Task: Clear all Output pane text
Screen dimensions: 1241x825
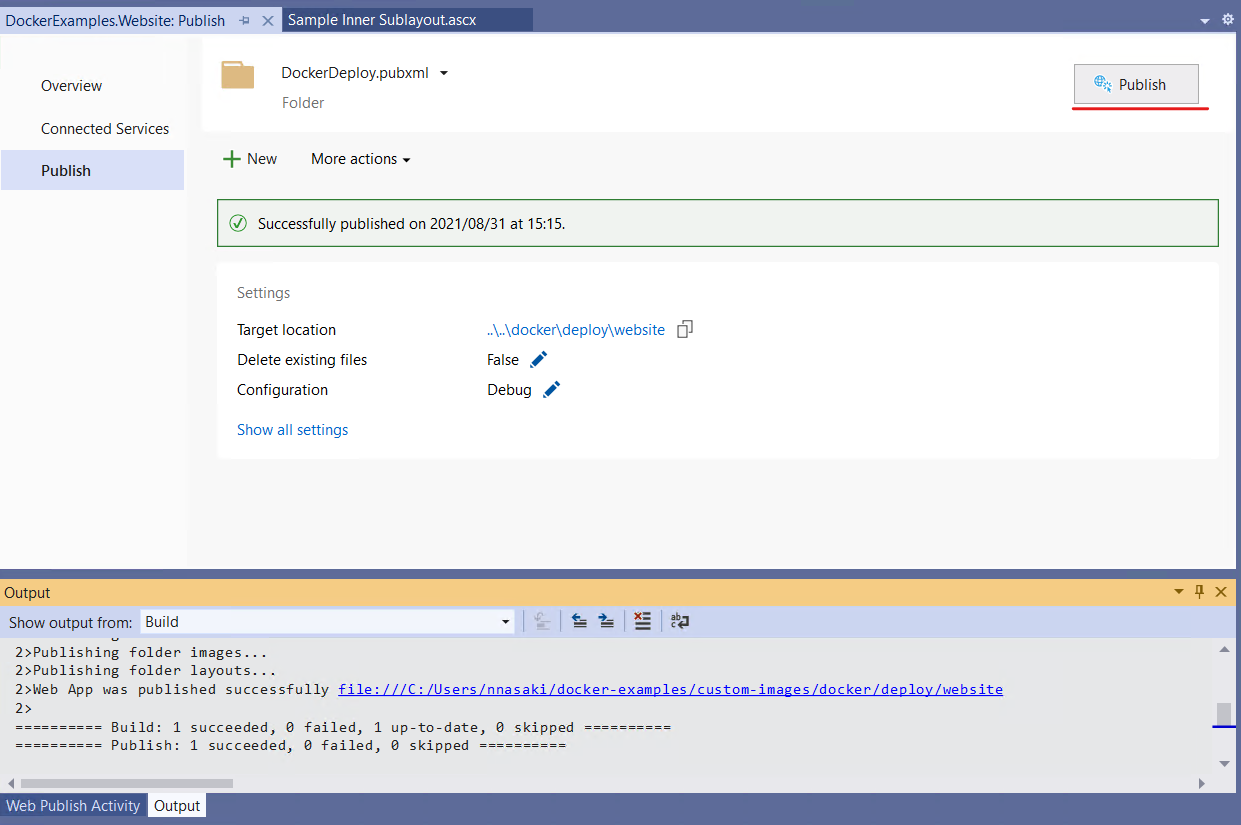Action: 643,622
